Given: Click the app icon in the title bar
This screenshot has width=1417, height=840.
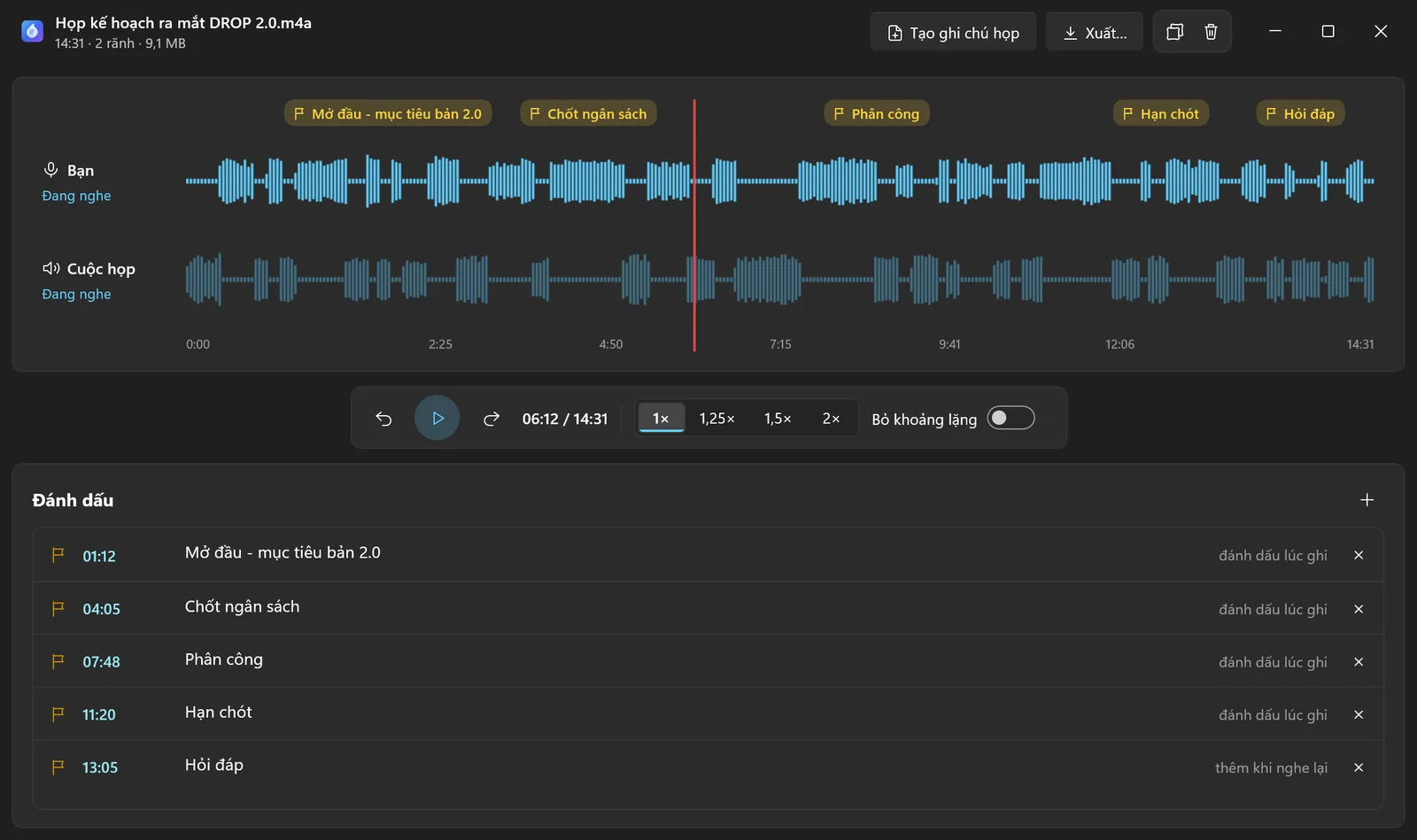Looking at the screenshot, I should tap(32, 32).
